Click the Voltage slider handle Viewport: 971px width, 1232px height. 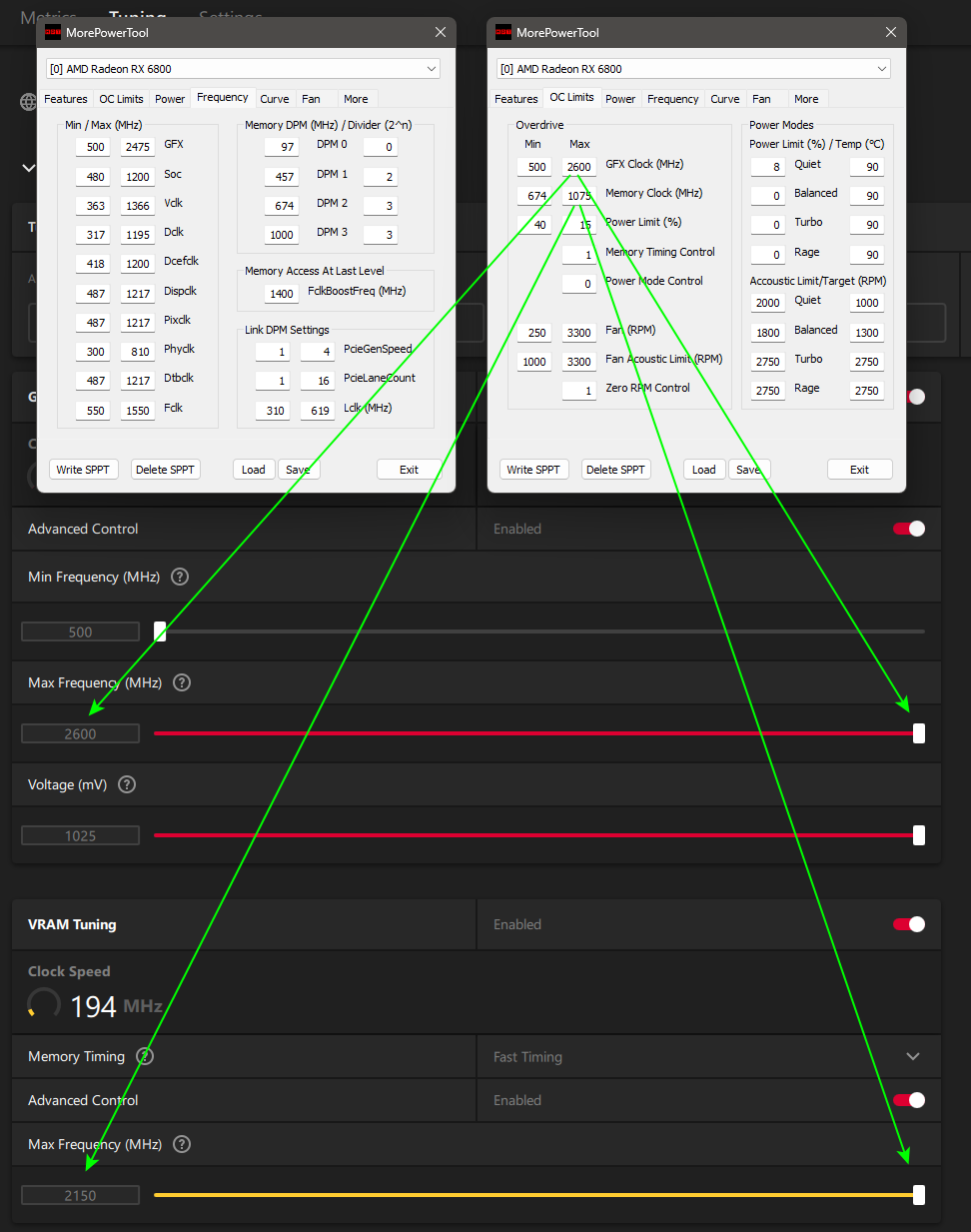coord(919,835)
